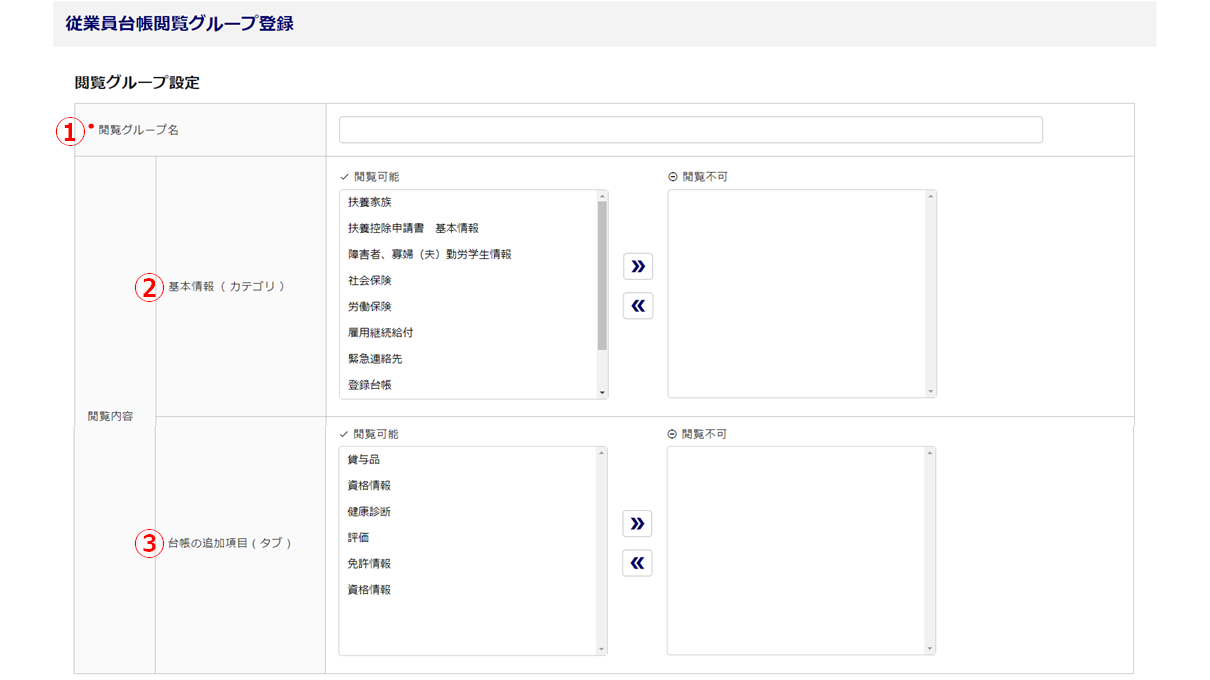
Task: Pick 免許情報 in the tab list
Action: click(x=369, y=563)
